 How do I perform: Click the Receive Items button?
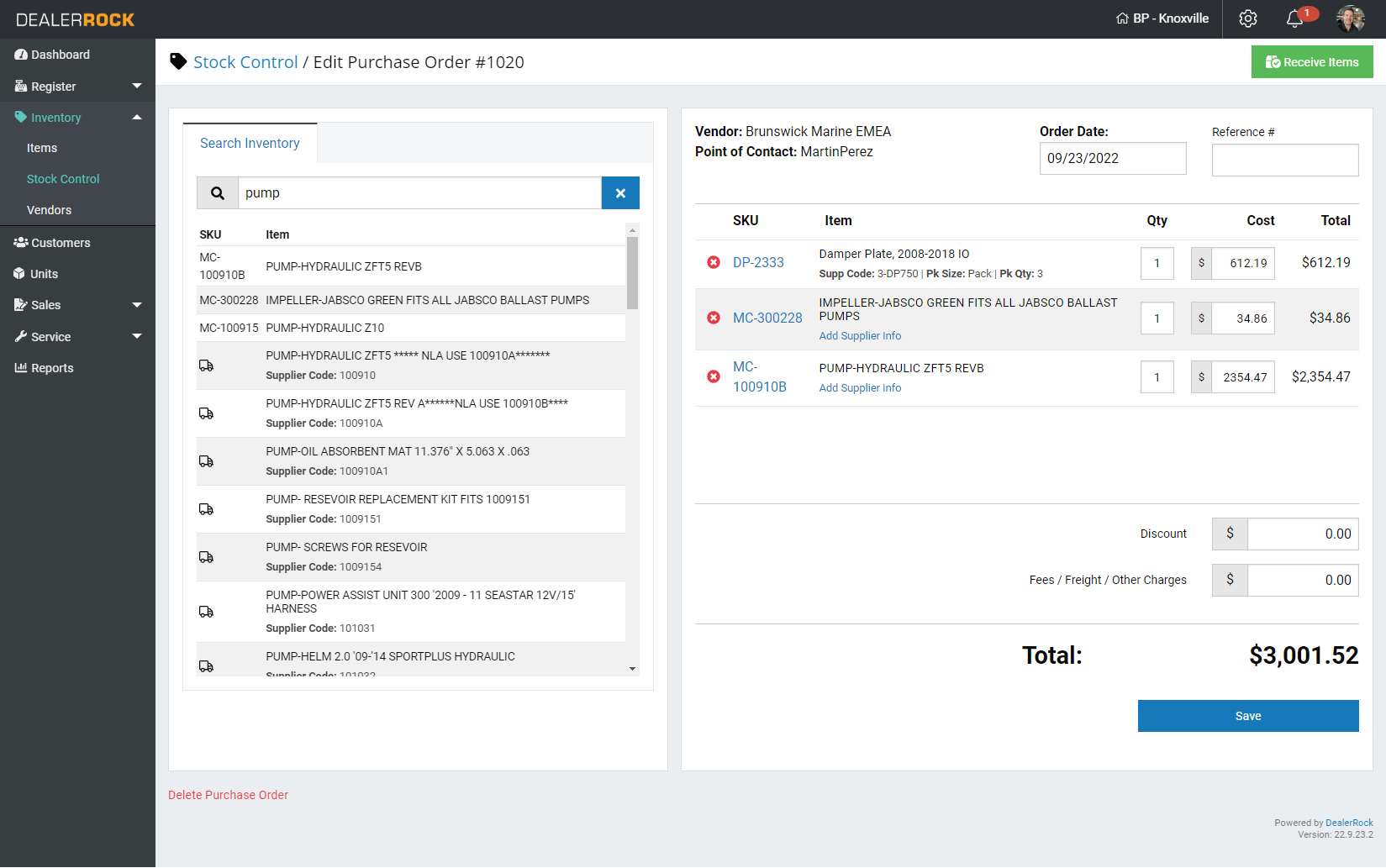[x=1312, y=62]
